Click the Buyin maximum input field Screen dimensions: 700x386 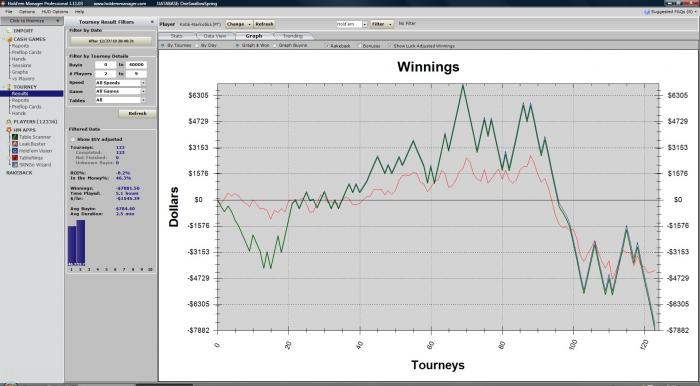136,65
